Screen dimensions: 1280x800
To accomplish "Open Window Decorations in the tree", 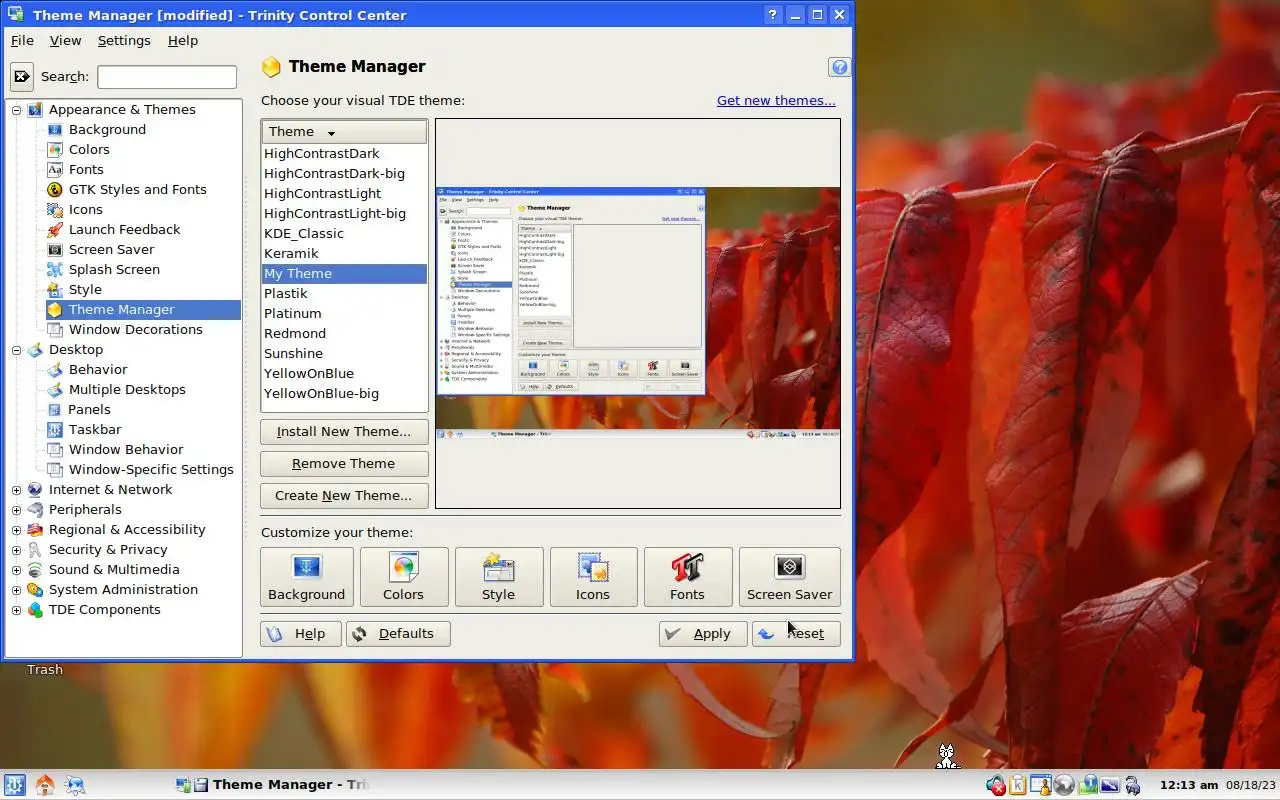I will pos(135,329).
